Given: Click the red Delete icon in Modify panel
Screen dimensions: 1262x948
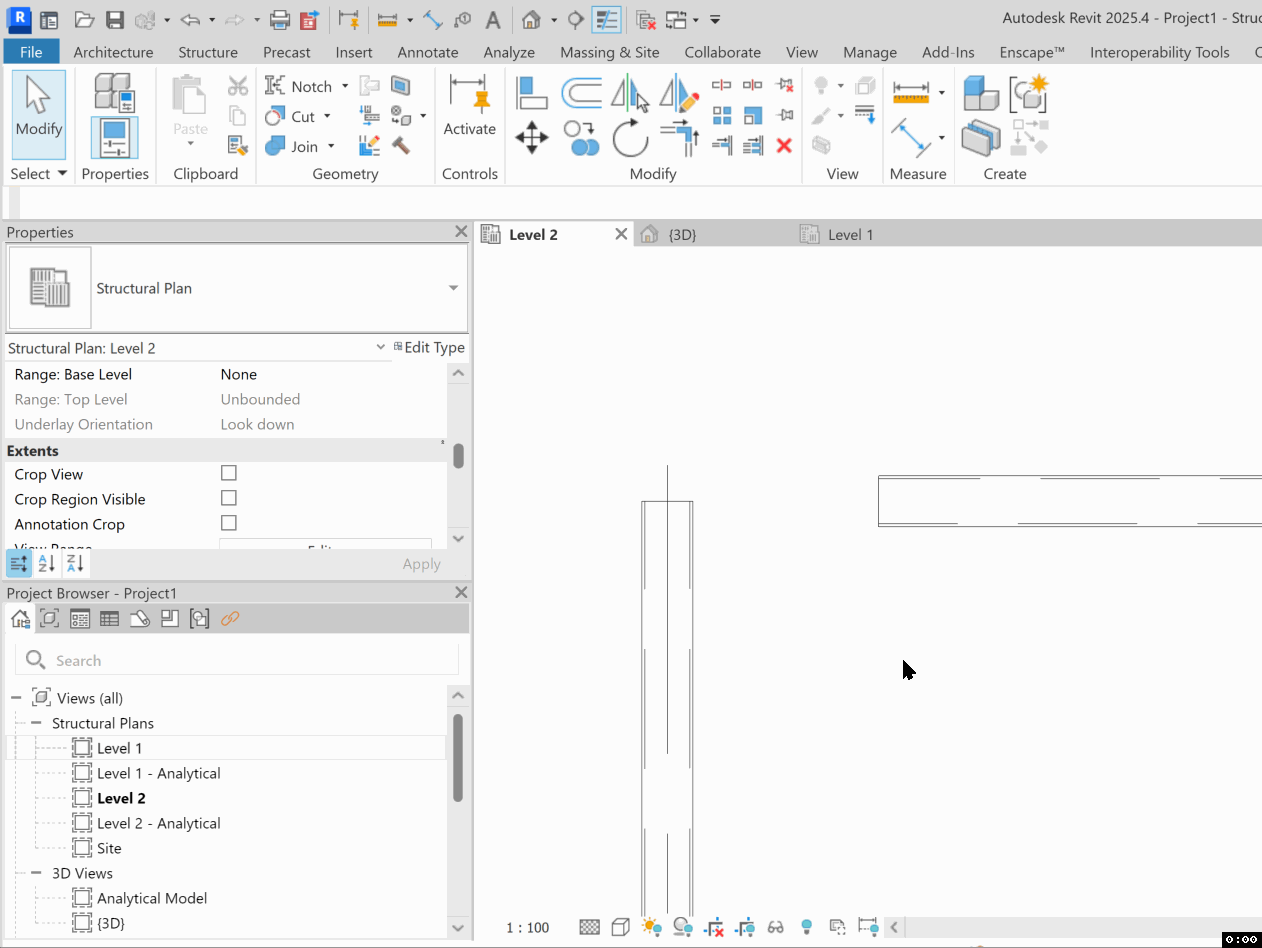Looking at the screenshot, I should tap(784, 145).
